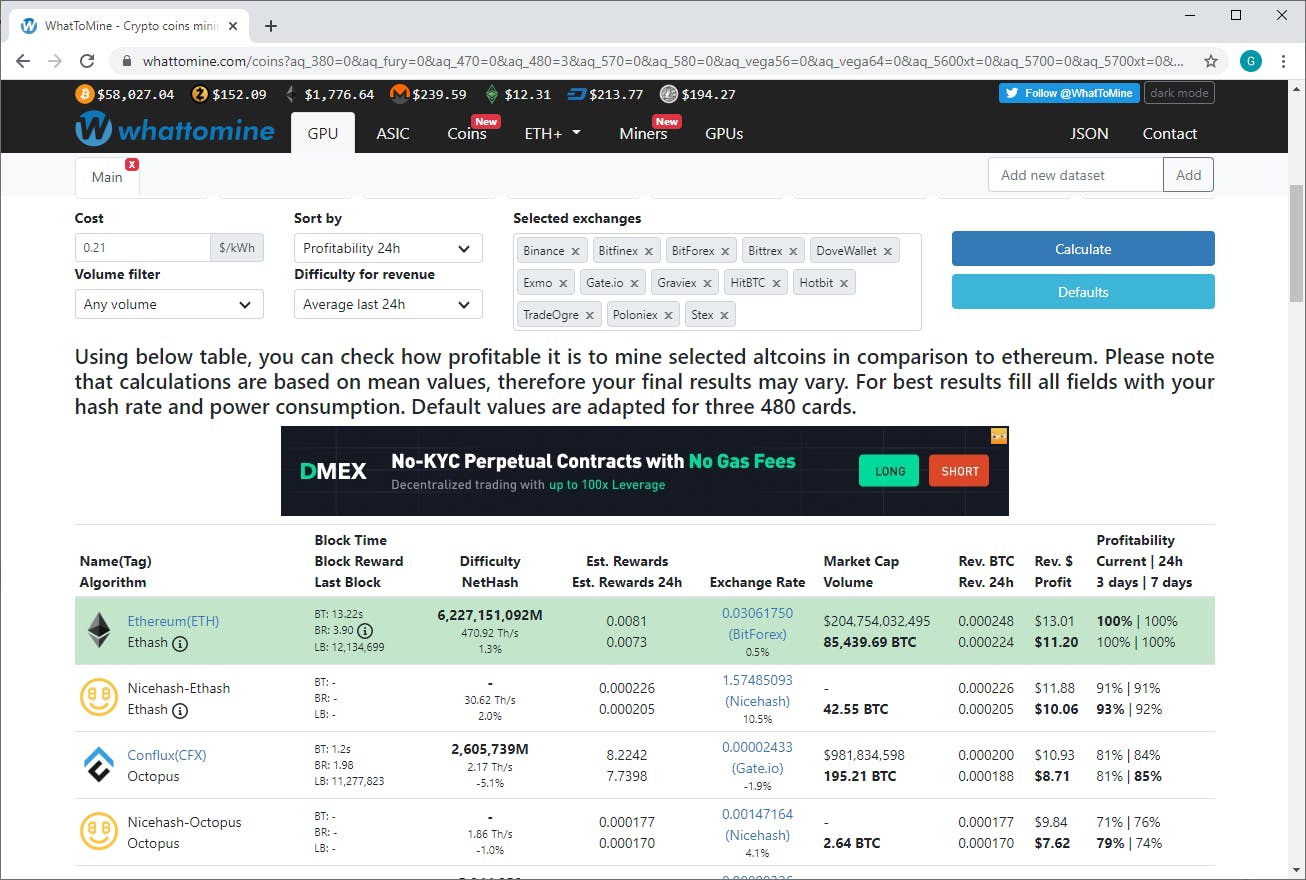Click the Ethereum coin logo in the table
This screenshot has width=1306, height=880.
99,631
